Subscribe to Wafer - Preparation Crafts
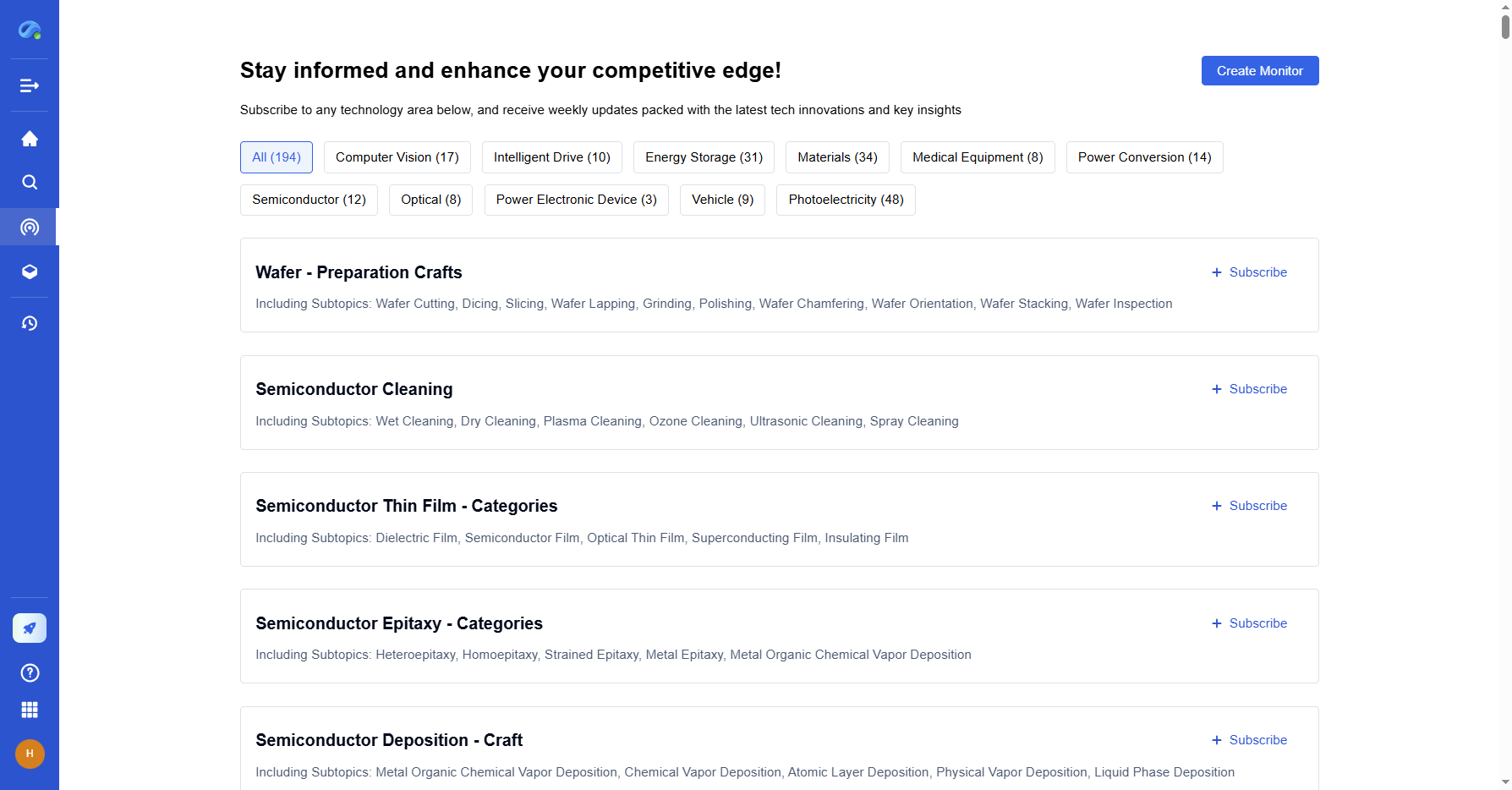1512x790 pixels. coord(1249,272)
